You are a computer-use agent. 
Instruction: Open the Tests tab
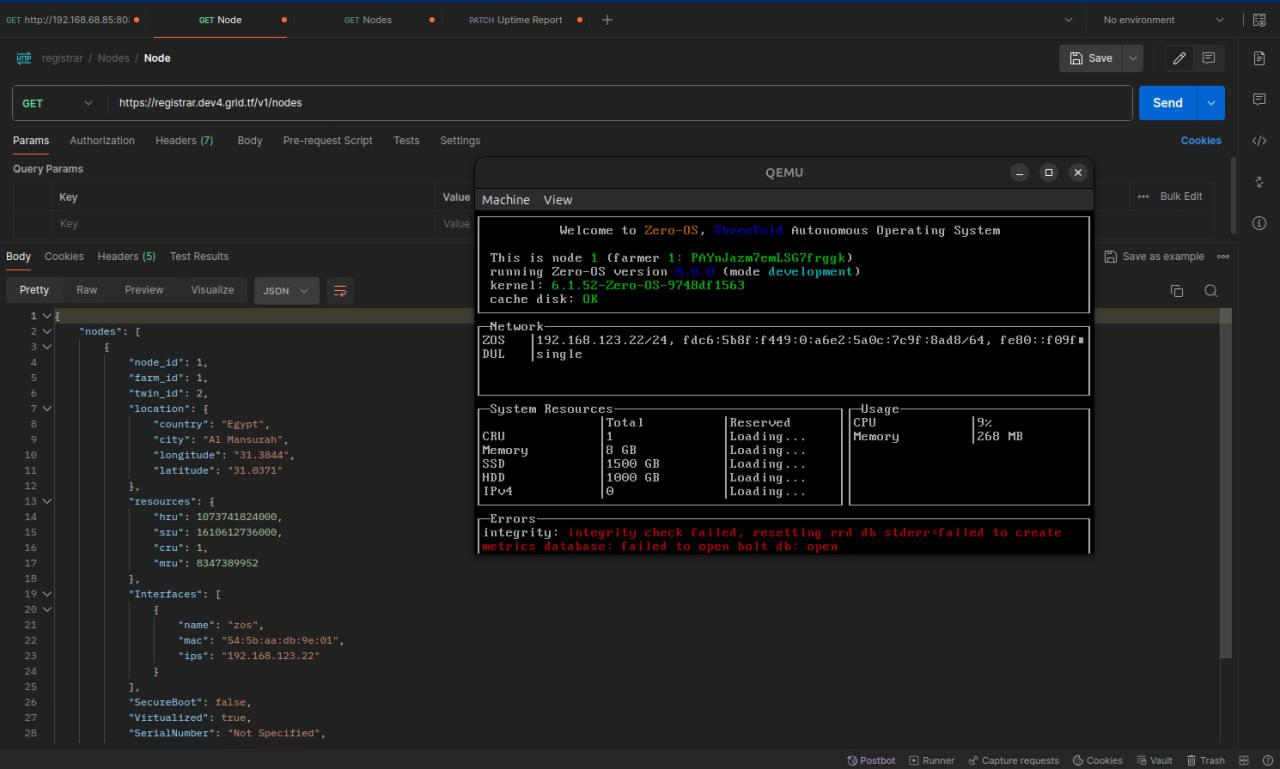point(406,141)
